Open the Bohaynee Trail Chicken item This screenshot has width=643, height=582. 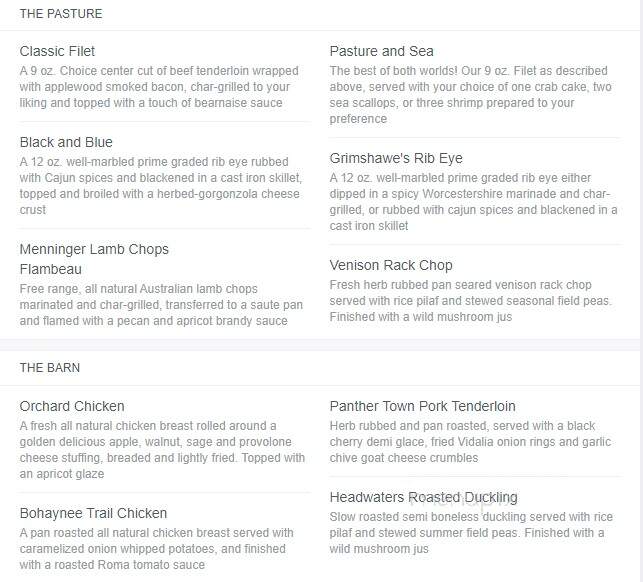(x=93, y=514)
